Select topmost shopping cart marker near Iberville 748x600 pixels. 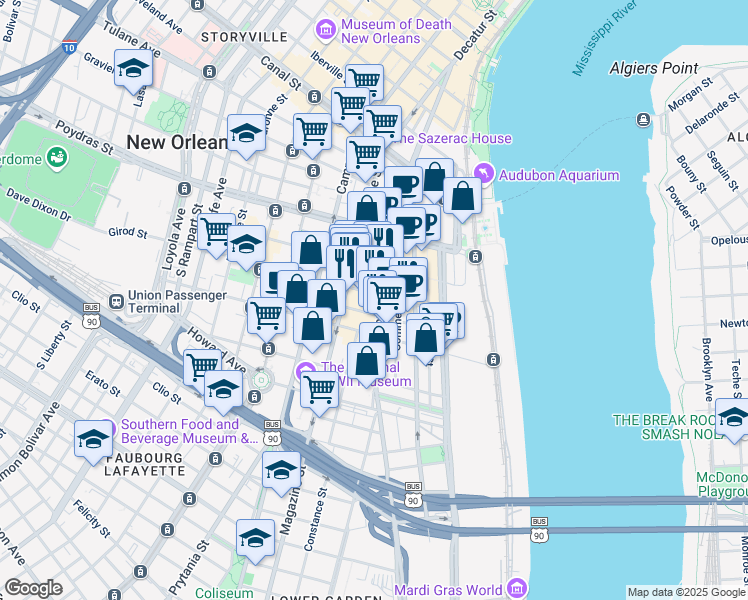click(364, 81)
